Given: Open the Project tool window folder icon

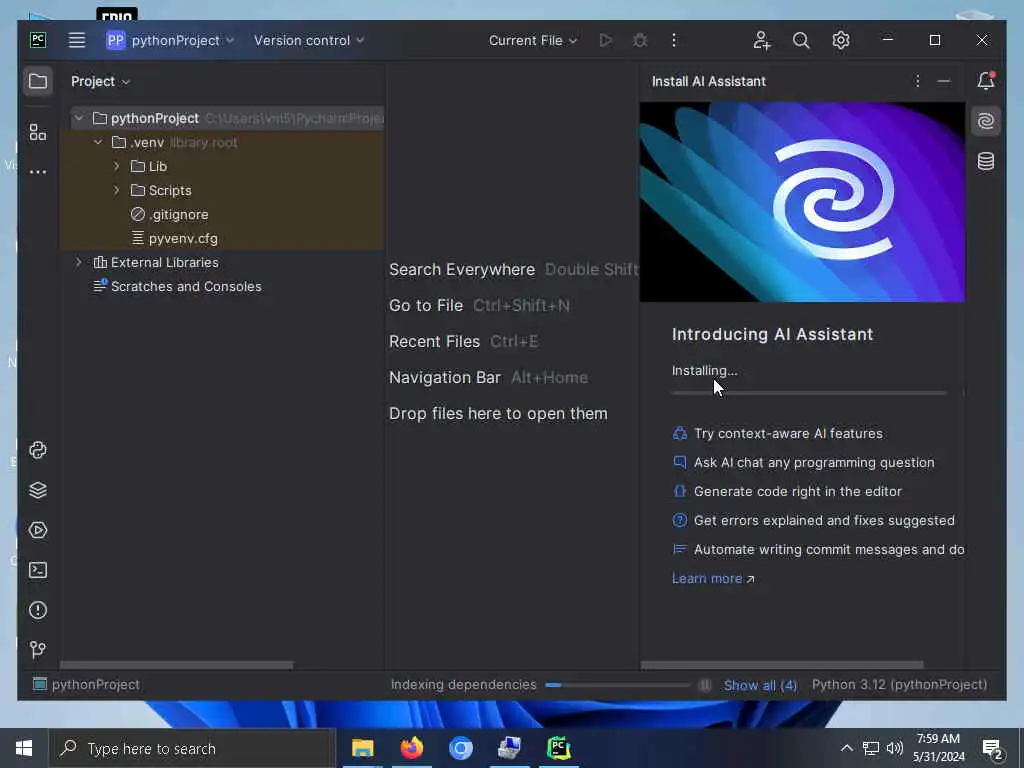Looking at the screenshot, I should tap(38, 82).
